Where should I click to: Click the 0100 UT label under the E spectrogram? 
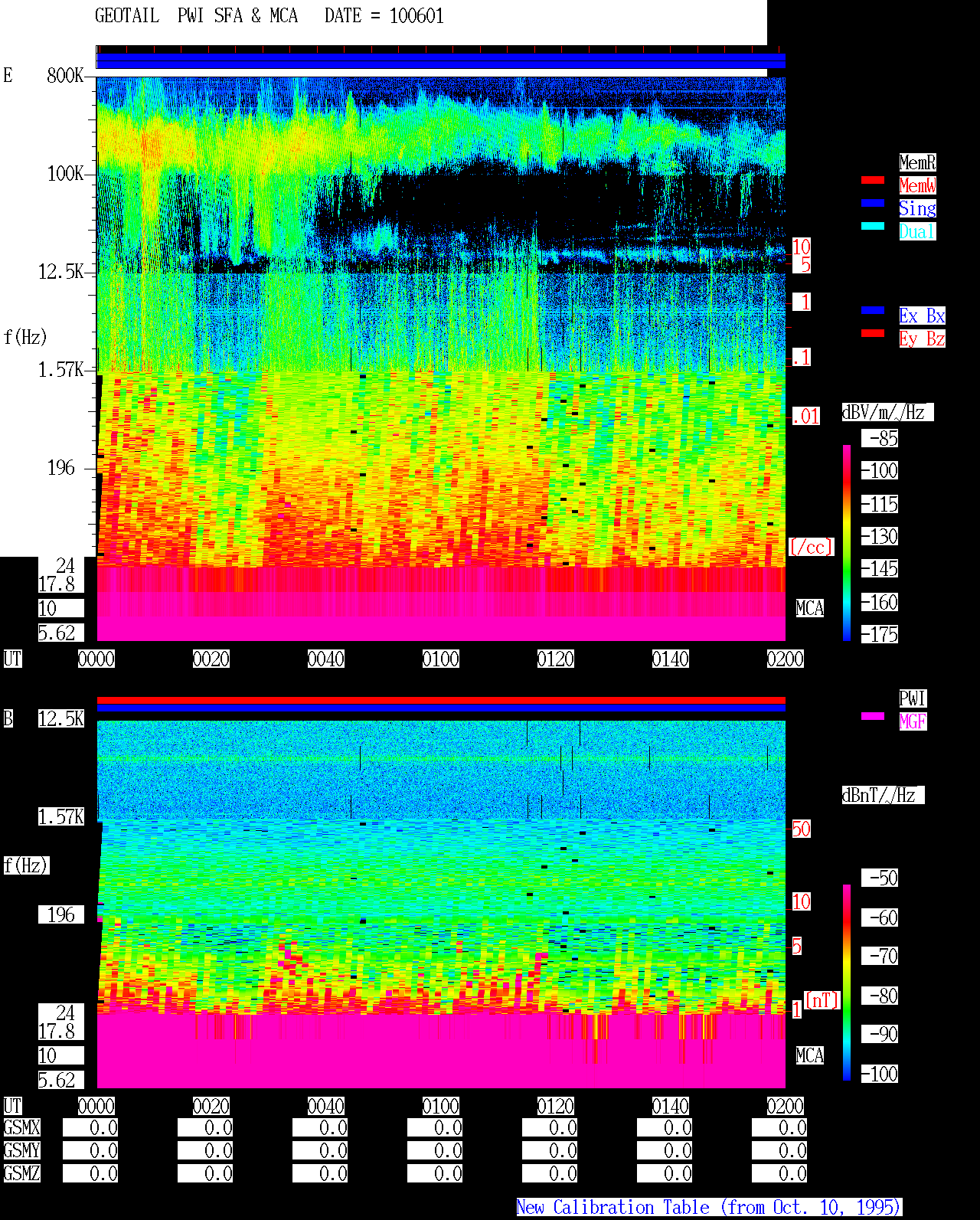pyautogui.click(x=441, y=659)
